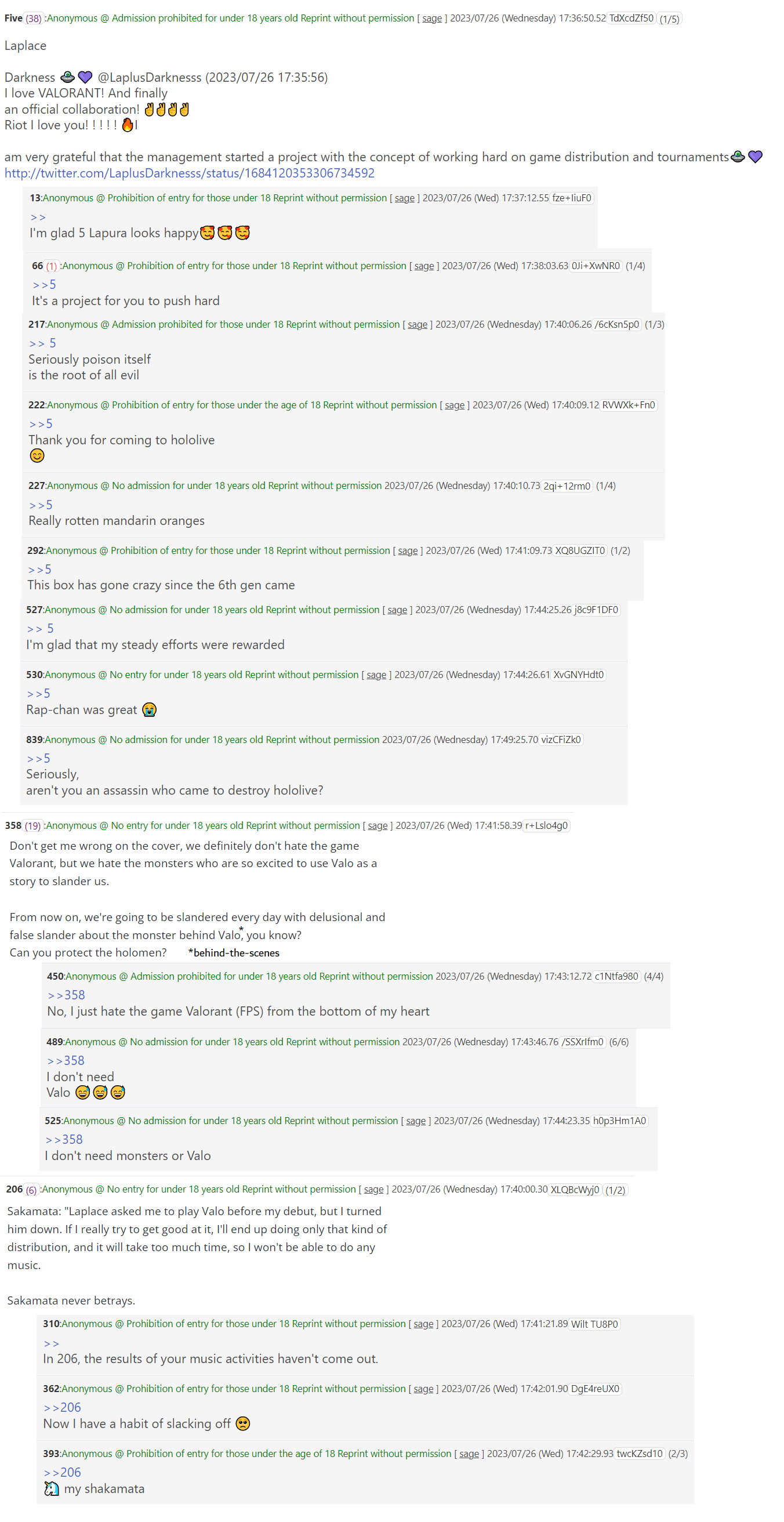Image resolution: width=784 pixels, height=1522 pixels.
Task: Click the smiling emoji in post 222
Action: [37, 455]
